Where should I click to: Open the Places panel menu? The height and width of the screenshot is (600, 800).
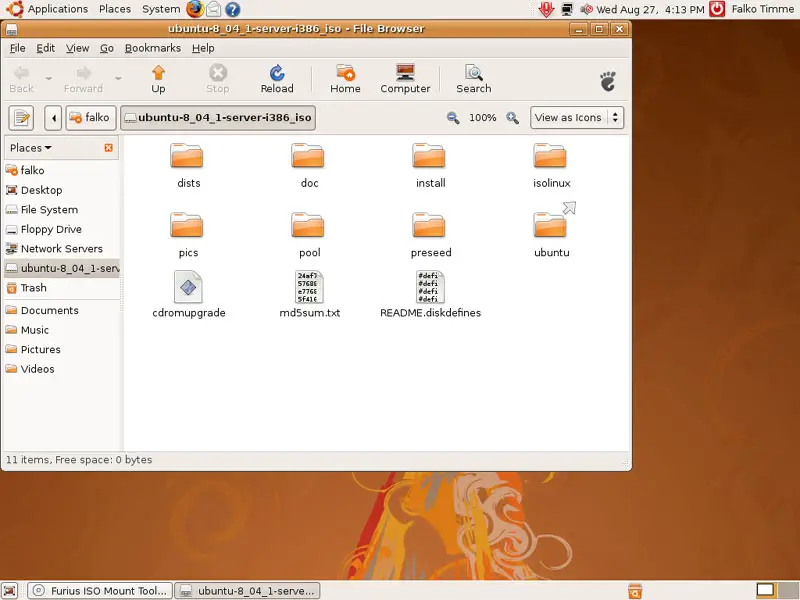[x=115, y=9]
